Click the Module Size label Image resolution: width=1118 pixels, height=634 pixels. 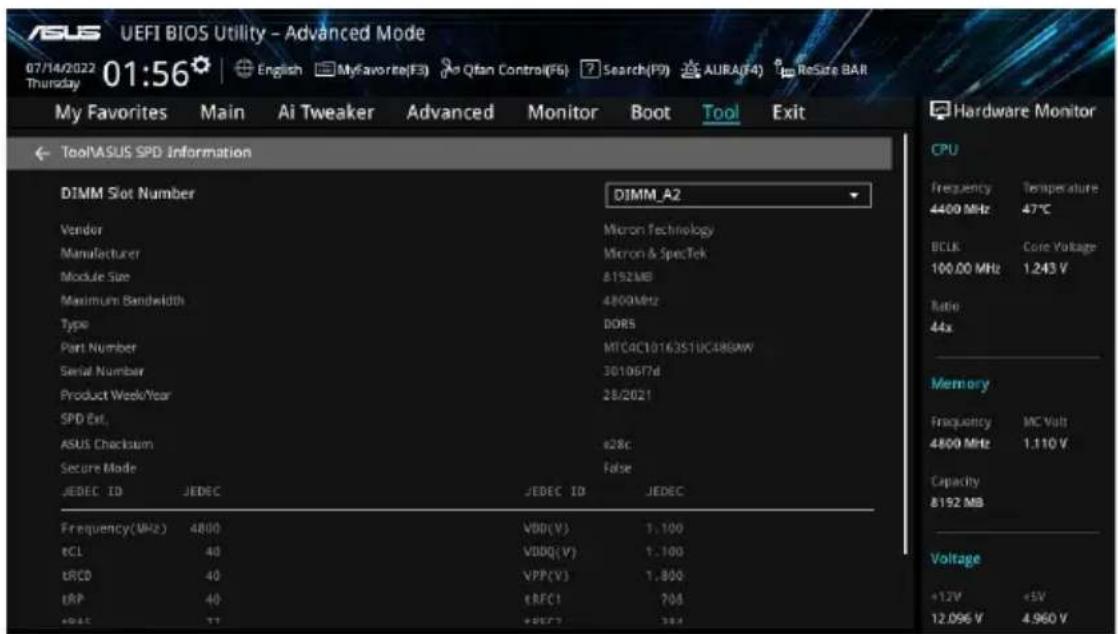(96, 277)
